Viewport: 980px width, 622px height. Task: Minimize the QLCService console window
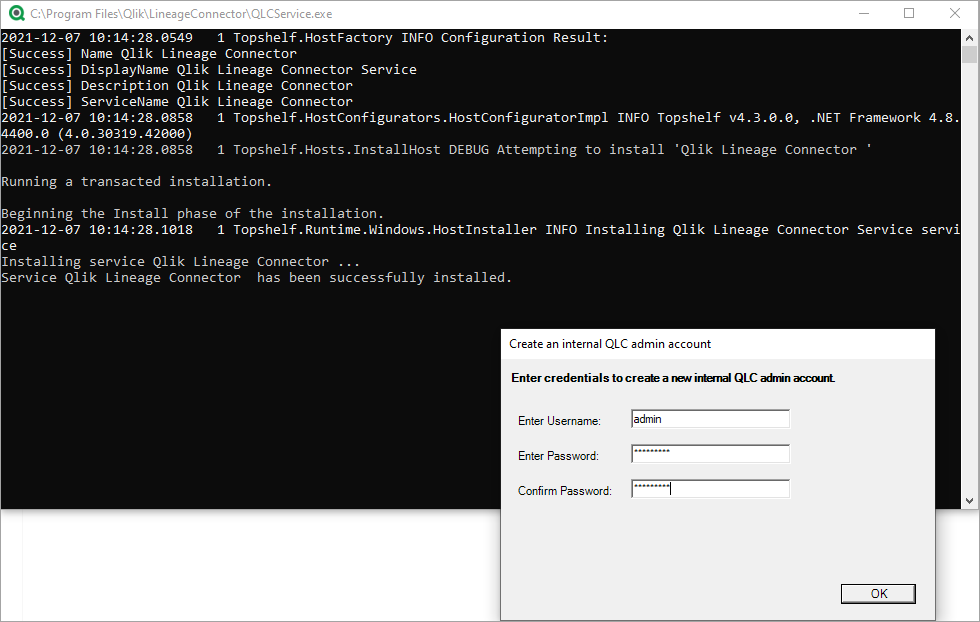[865, 13]
